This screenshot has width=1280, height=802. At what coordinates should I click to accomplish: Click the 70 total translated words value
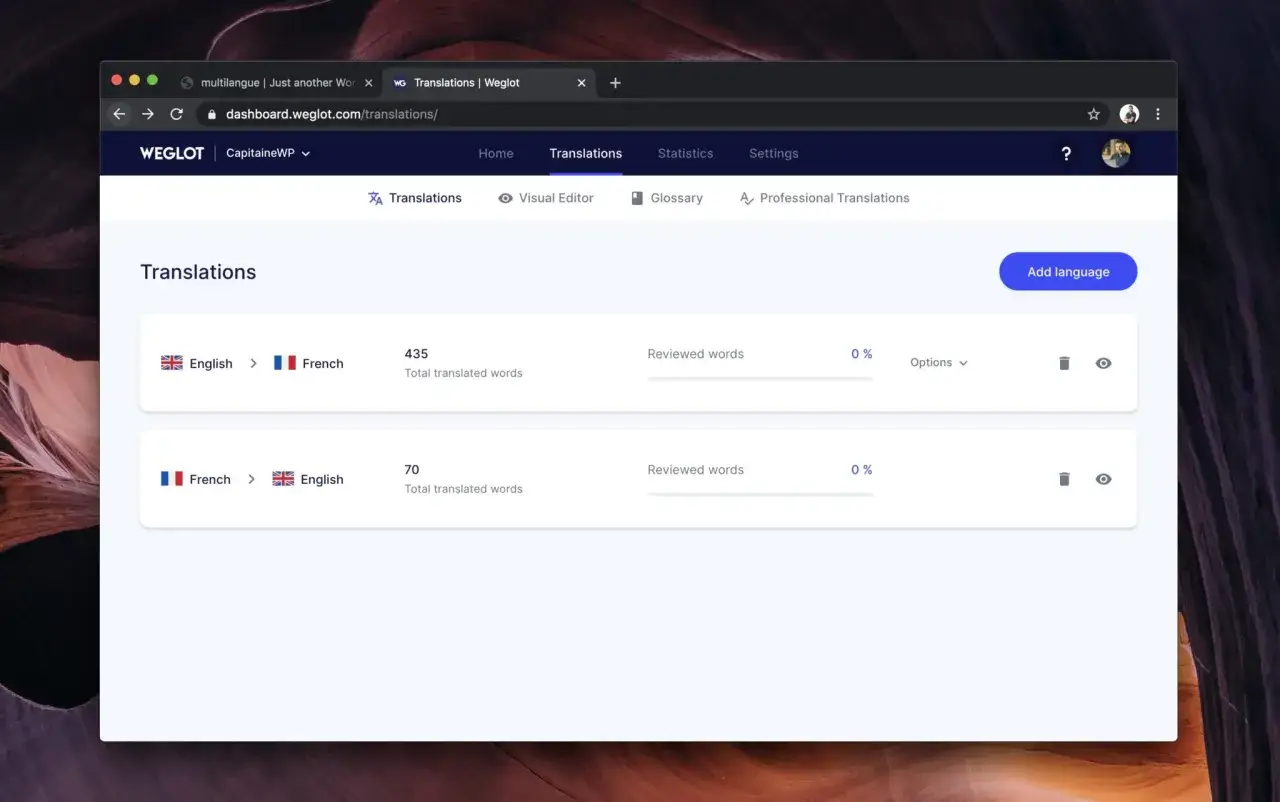pos(412,470)
